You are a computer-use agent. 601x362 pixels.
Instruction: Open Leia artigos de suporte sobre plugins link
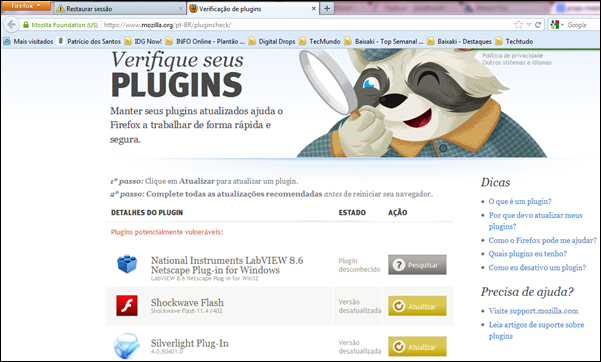(x=536, y=330)
